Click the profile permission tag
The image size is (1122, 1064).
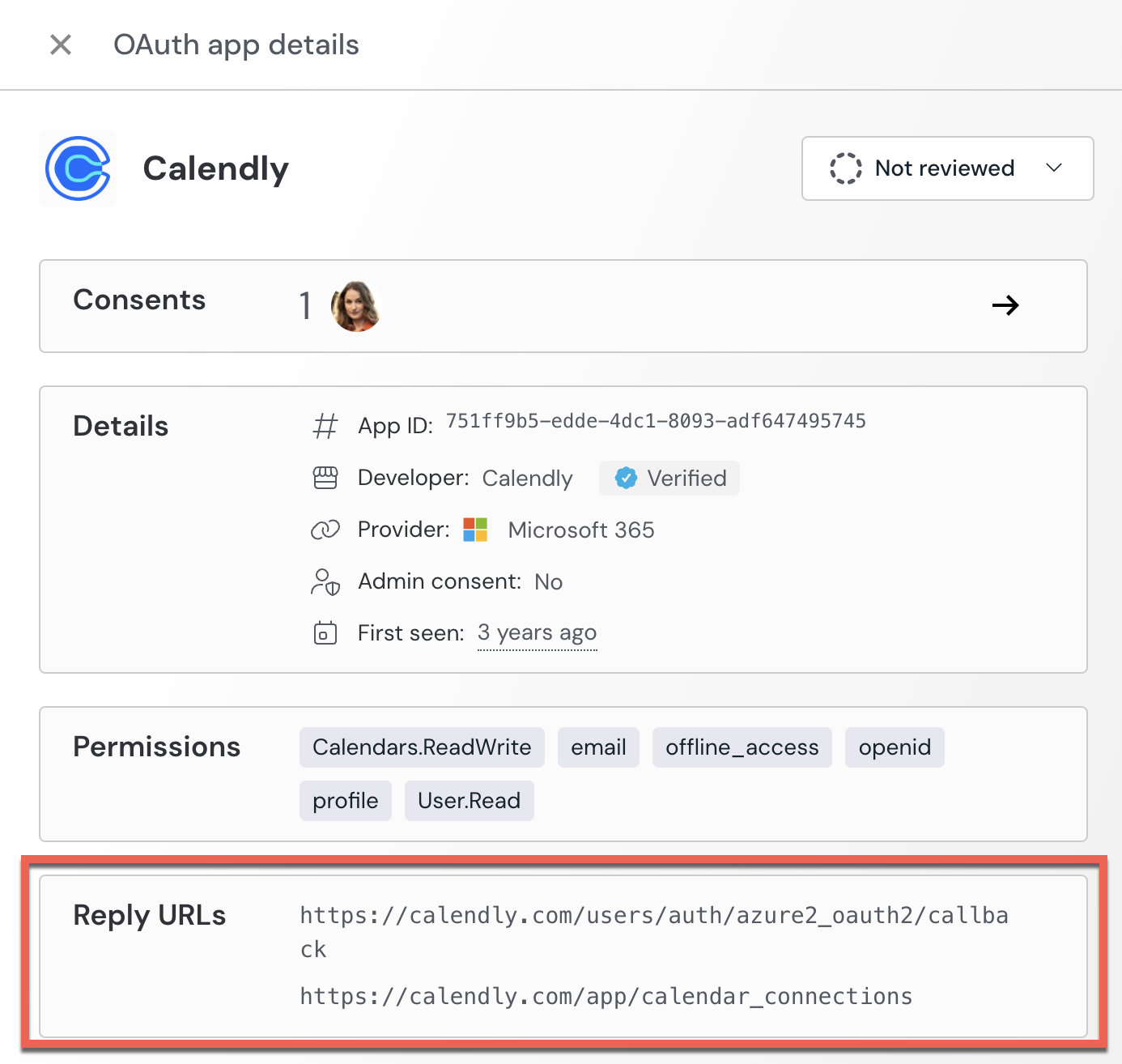[346, 801]
